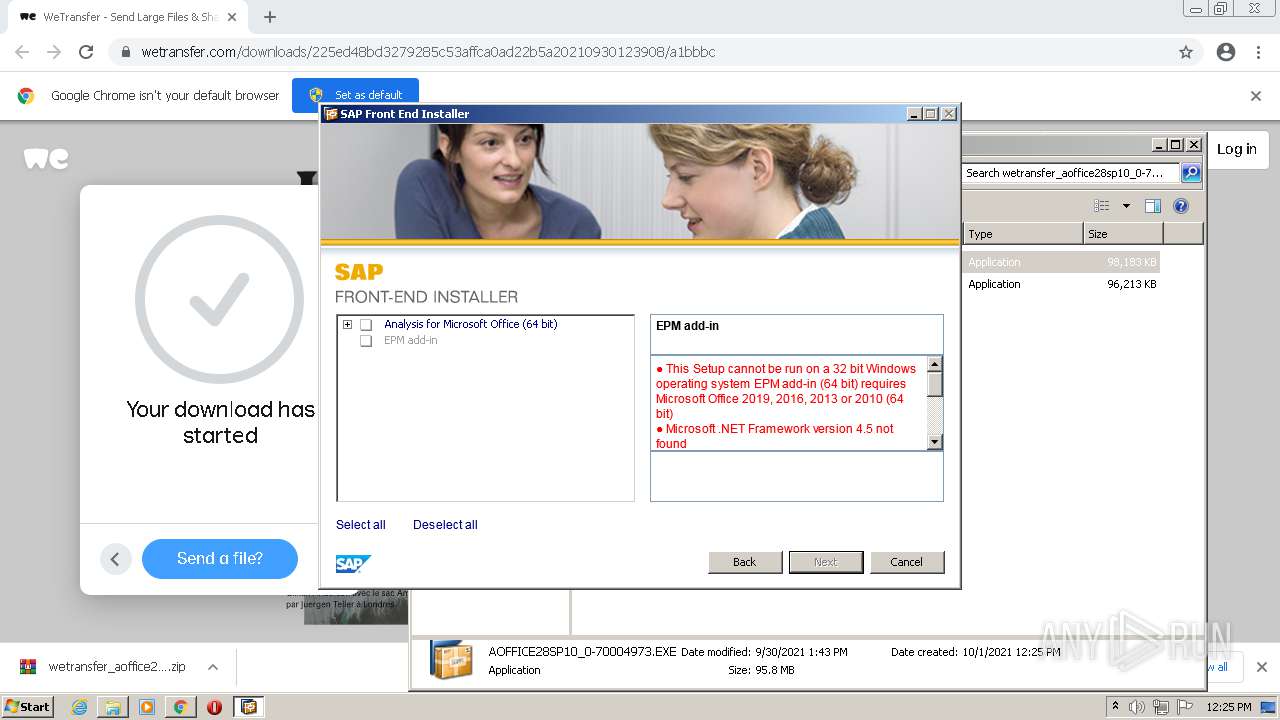
Task: Select file row sized 96,213 KB
Action: (1061, 284)
